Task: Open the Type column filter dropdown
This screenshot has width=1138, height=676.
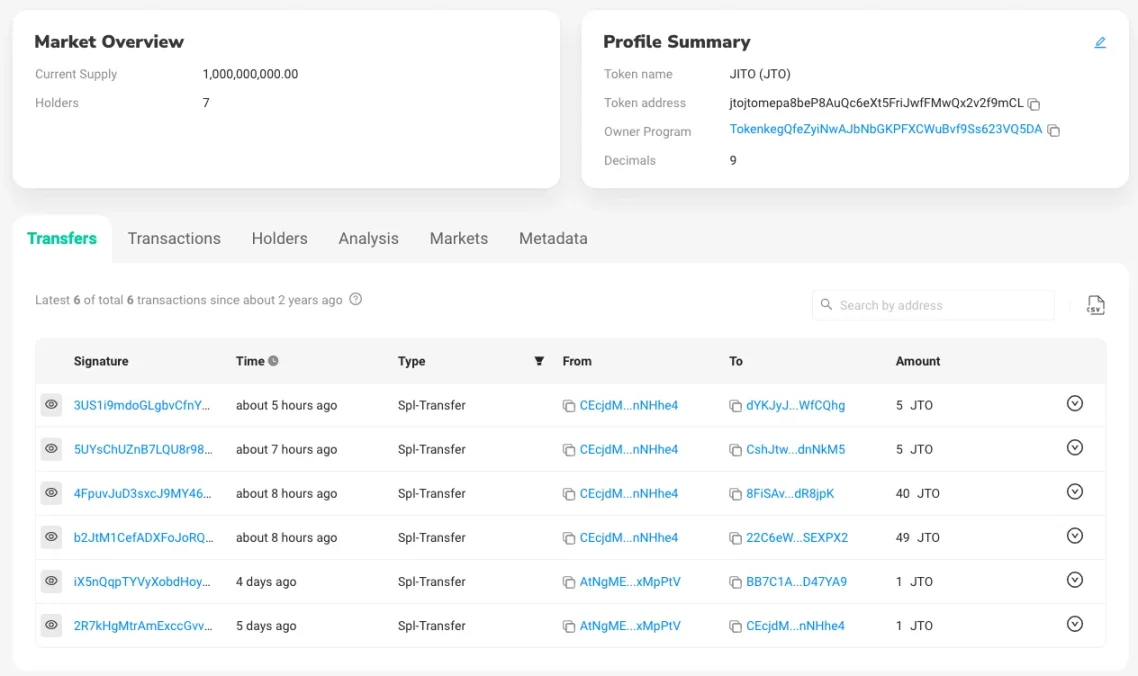Action: pos(539,362)
